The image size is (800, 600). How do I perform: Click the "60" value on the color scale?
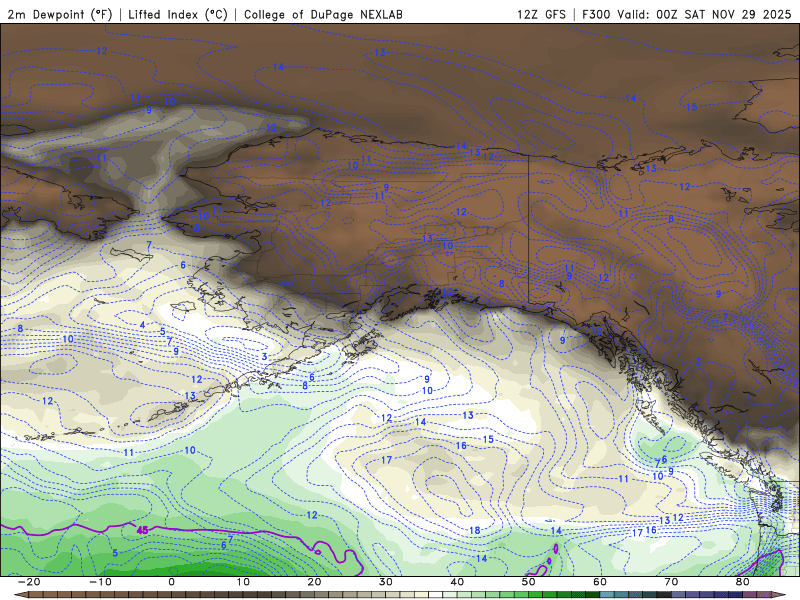pyautogui.click(x=600, y=582)
